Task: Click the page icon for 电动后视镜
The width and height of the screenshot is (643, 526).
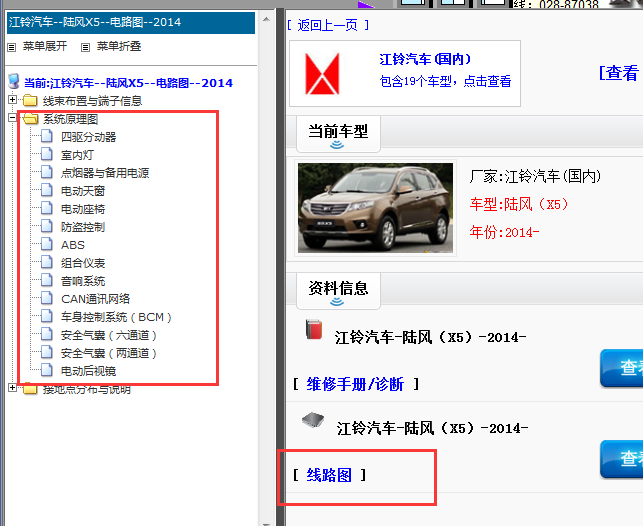Action: coord(47,370)
